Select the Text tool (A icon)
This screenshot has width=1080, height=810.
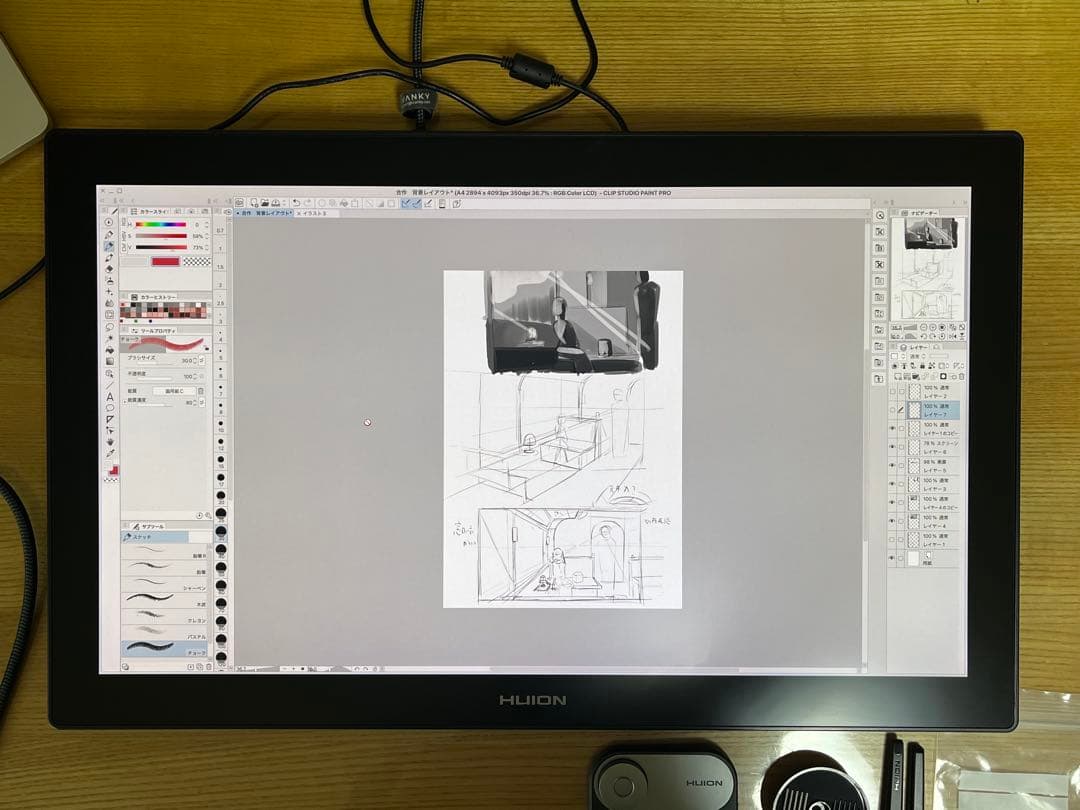[110, 396]
